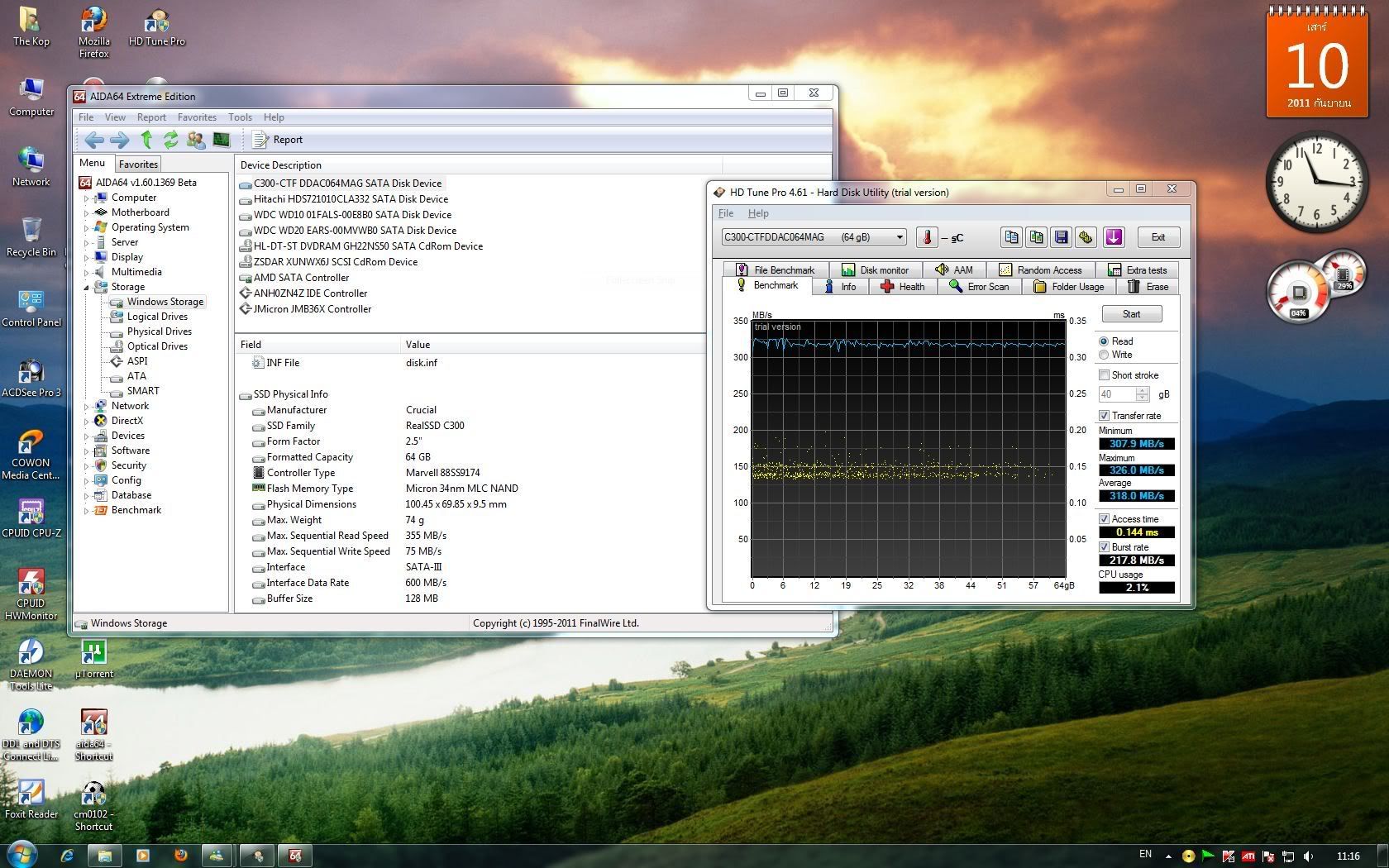
Task: Expand the Benchmark tree node
Action: tap(86, 511)
